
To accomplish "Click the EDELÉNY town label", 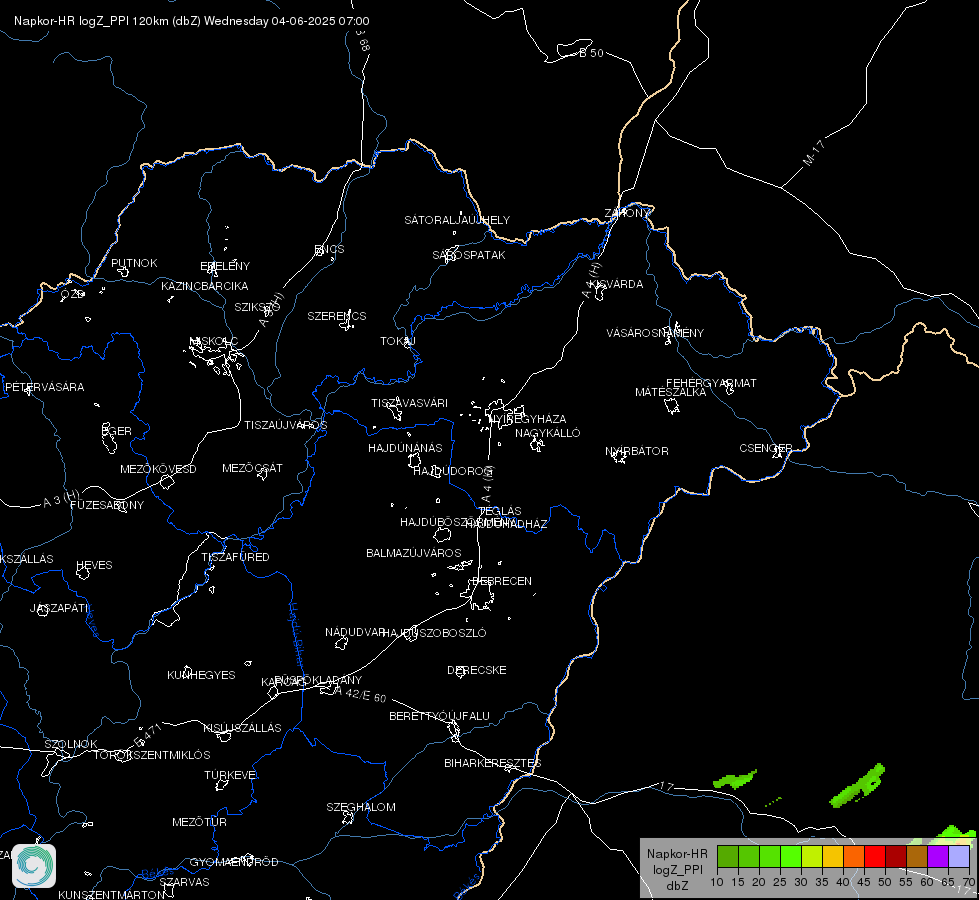I will point(225,266).
